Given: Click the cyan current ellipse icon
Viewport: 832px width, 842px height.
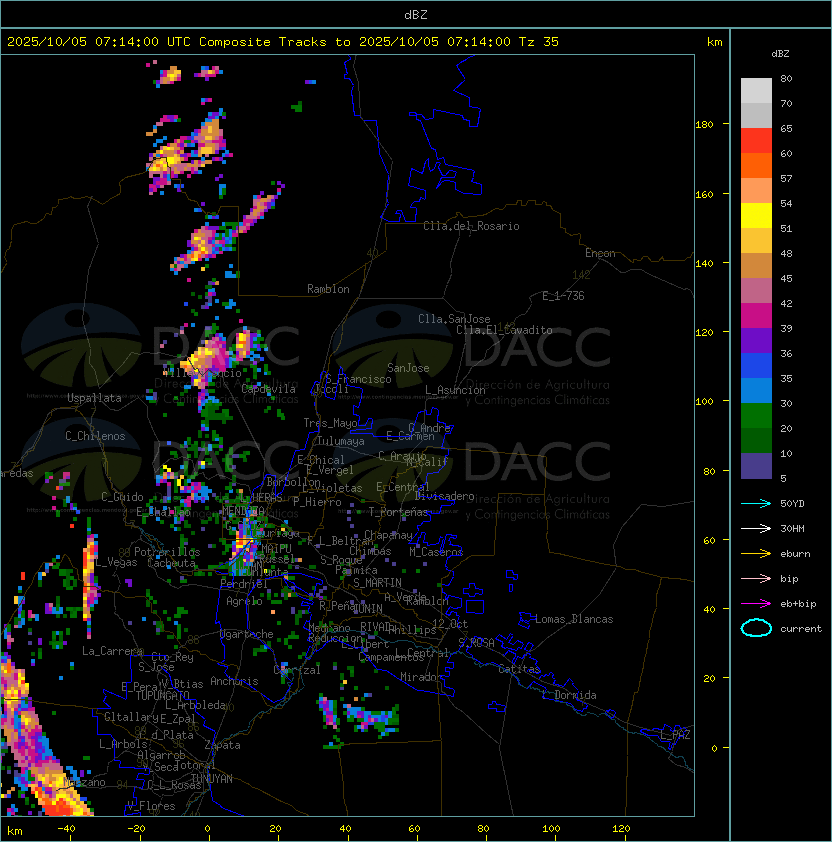Looking at the screenshot, I should pyautogui.click(x=756, y=628).
